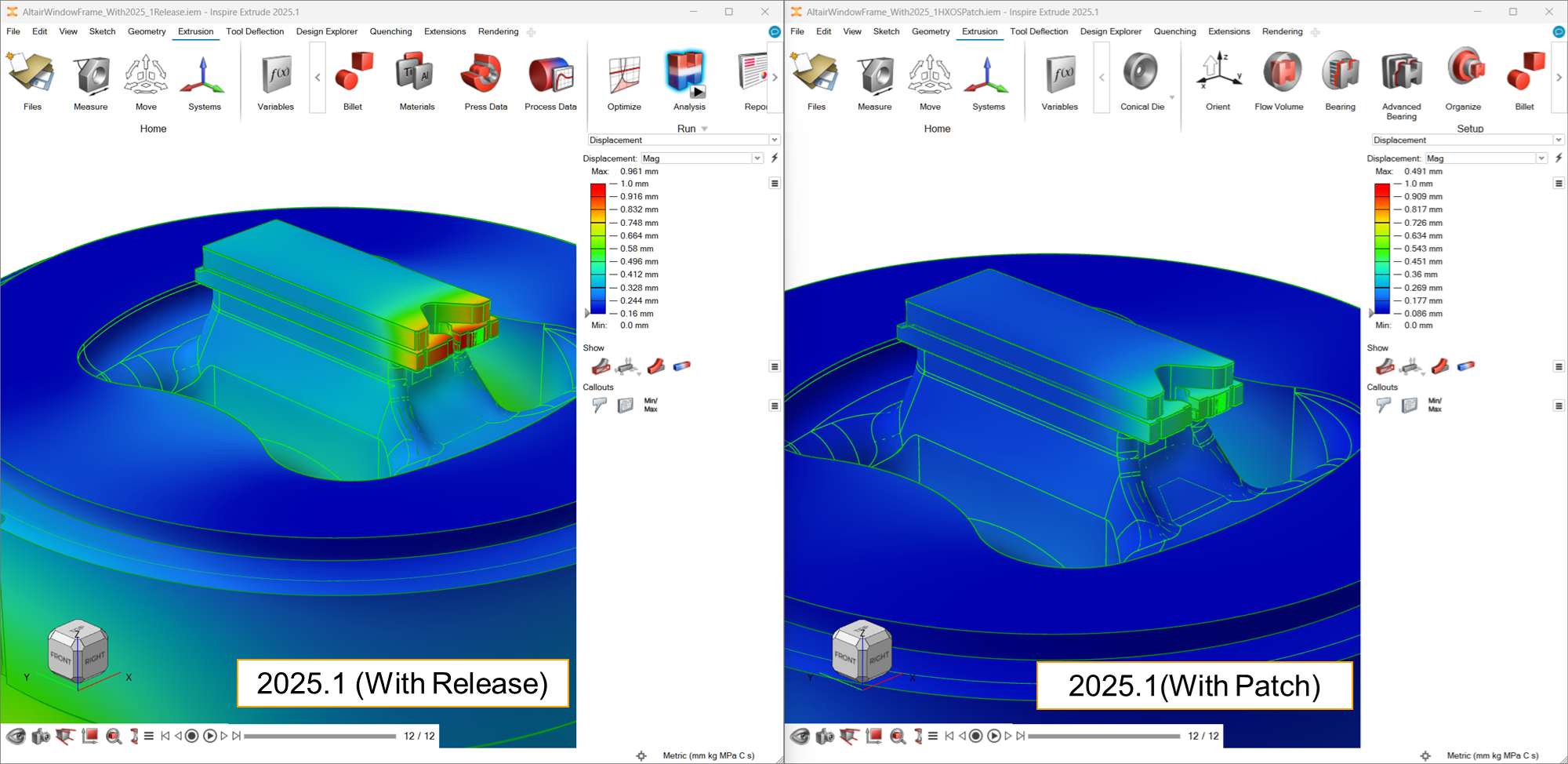
Task: Open Materials tool in left window
Action: click(x=416, y=81)
